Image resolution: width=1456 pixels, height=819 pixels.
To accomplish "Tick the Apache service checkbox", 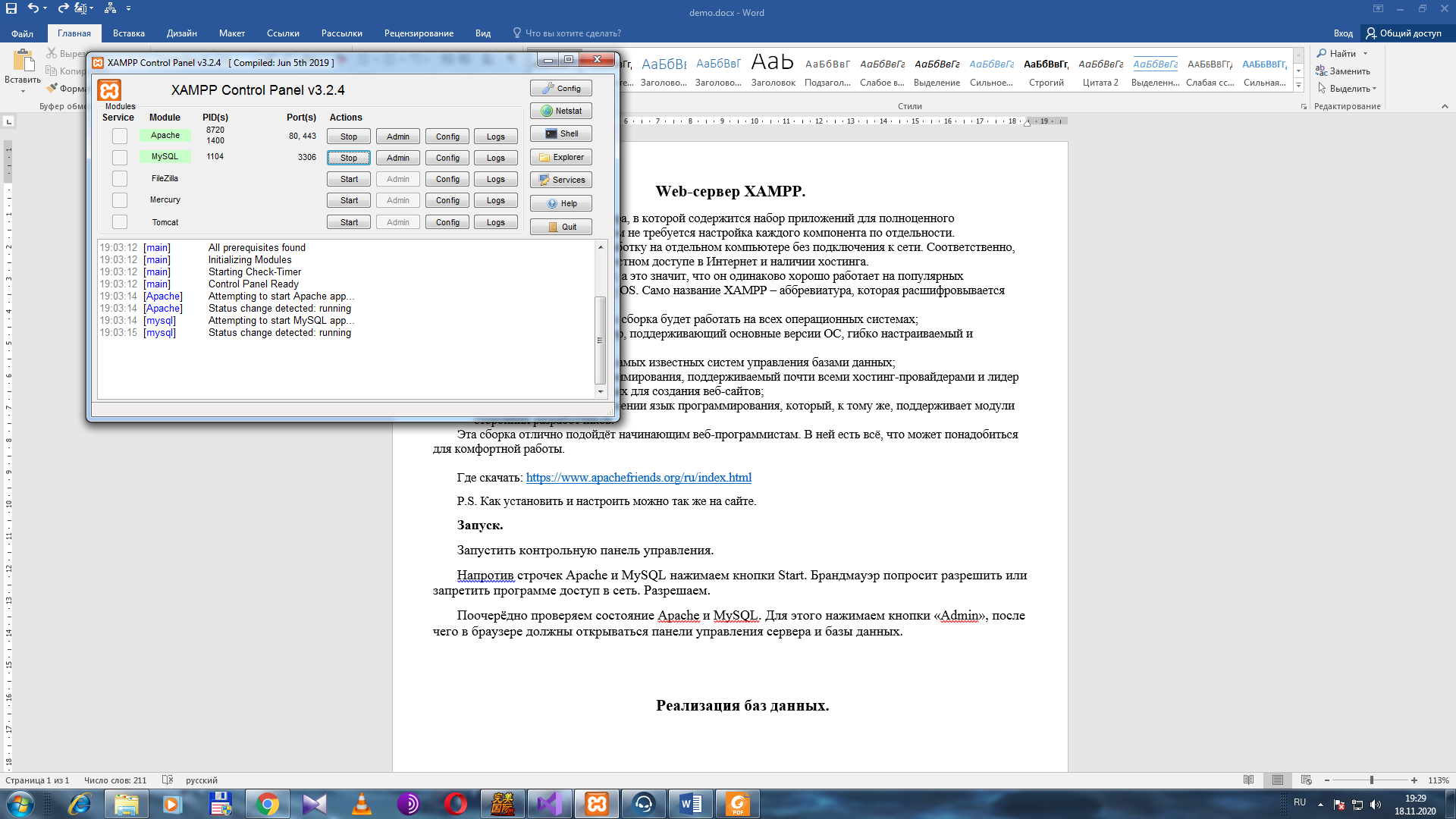I will (120, 136).
